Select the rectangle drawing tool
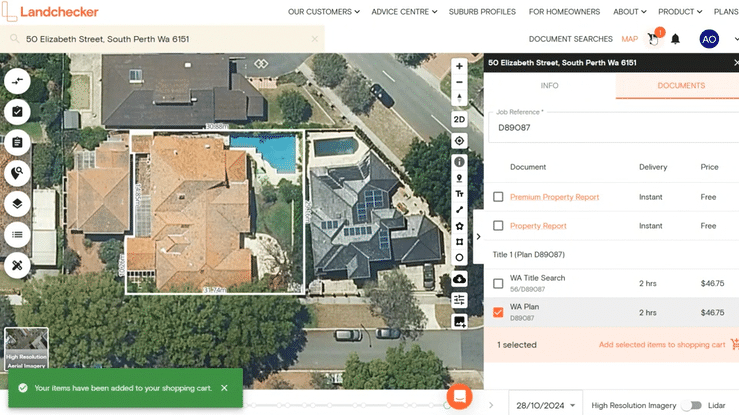Viewport: 739px width, 415px height. pos(459,242)
